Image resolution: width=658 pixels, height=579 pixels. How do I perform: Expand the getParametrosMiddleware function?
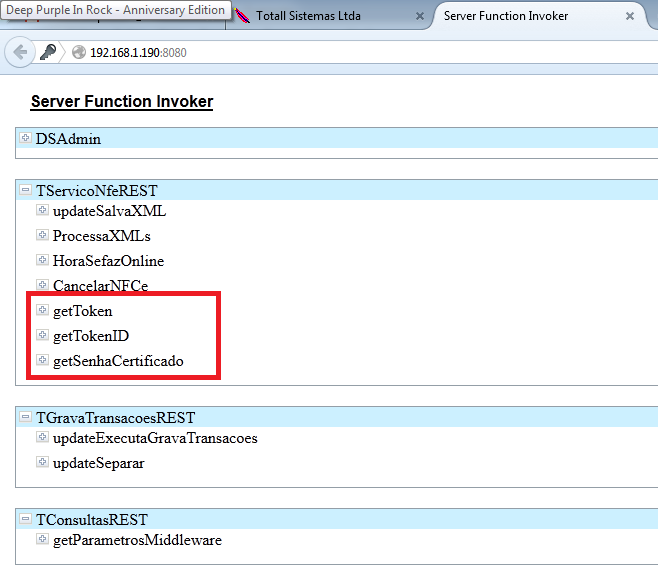(x=42, y=539)
